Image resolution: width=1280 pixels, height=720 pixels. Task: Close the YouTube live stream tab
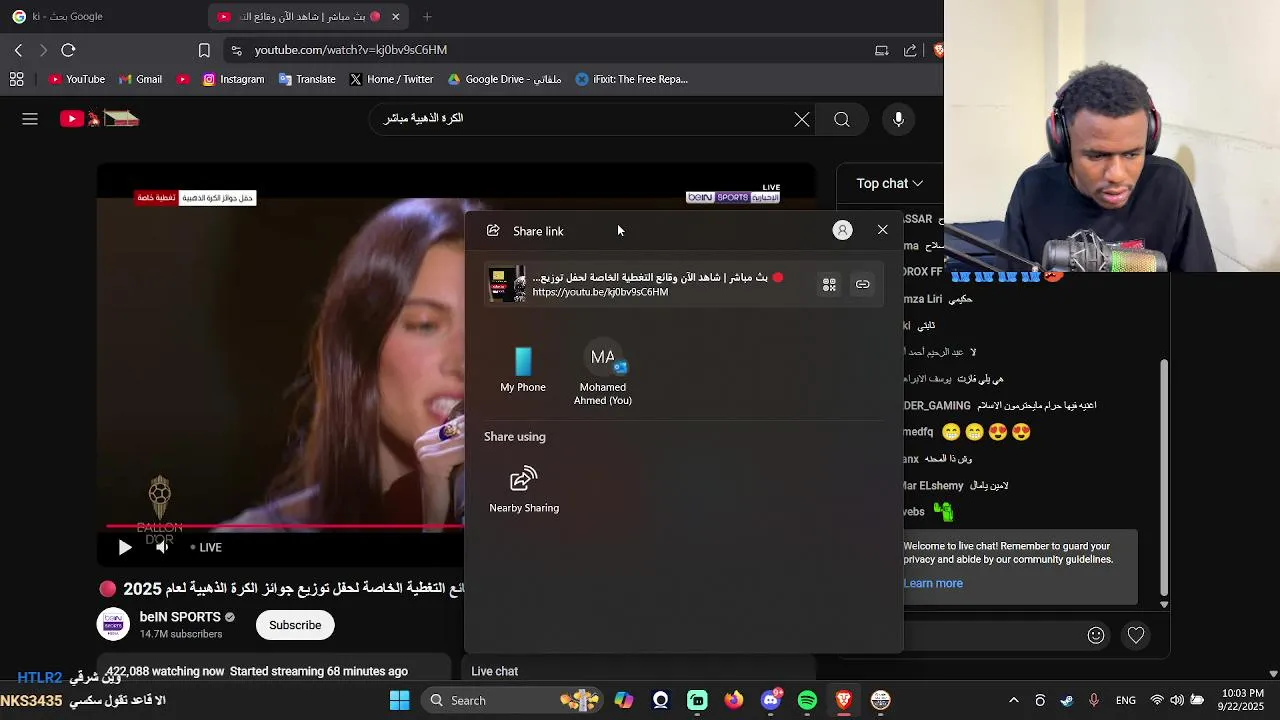[395, 16]
